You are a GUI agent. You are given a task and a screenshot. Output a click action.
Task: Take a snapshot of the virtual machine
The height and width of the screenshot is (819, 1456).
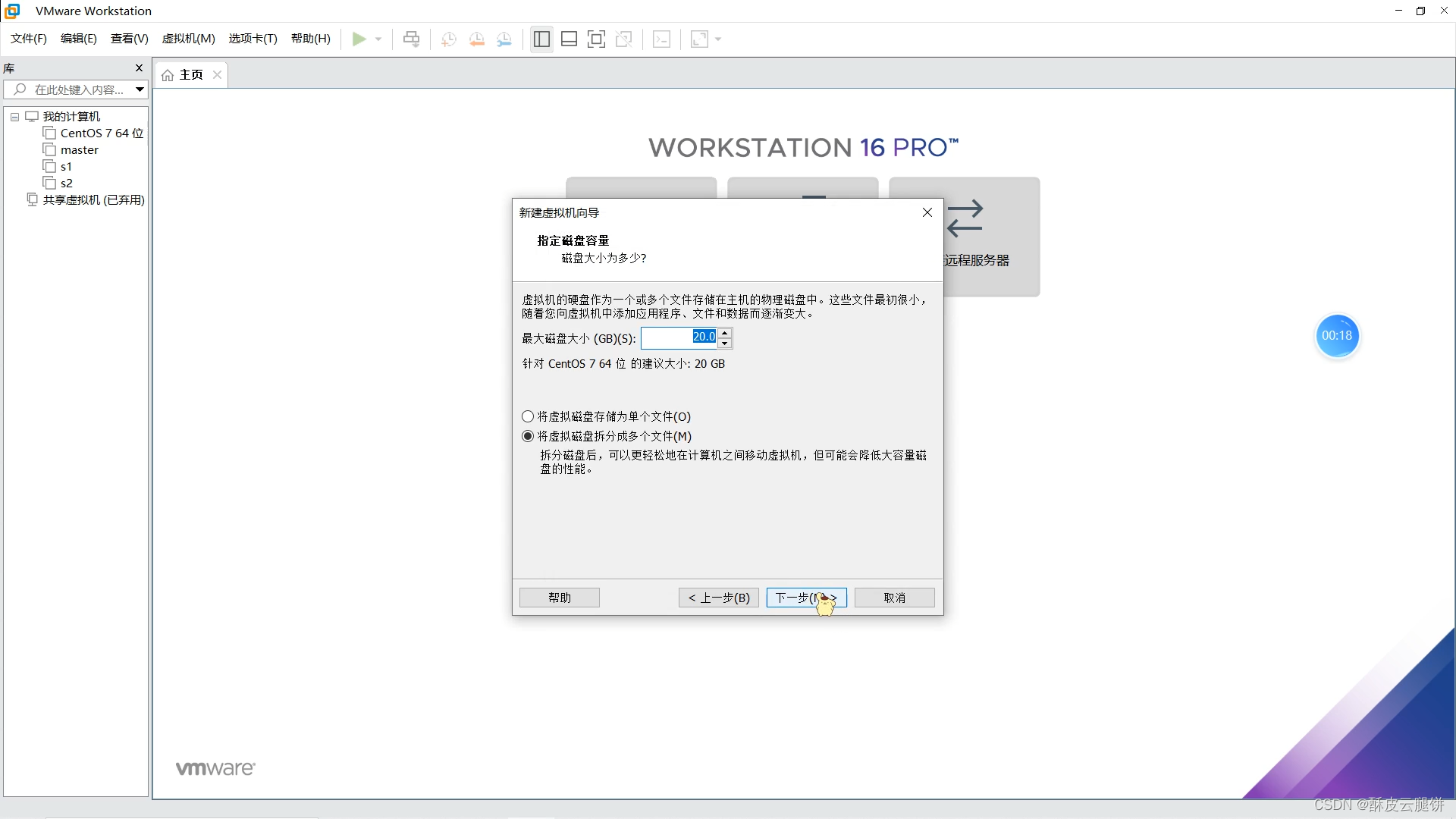448,39
